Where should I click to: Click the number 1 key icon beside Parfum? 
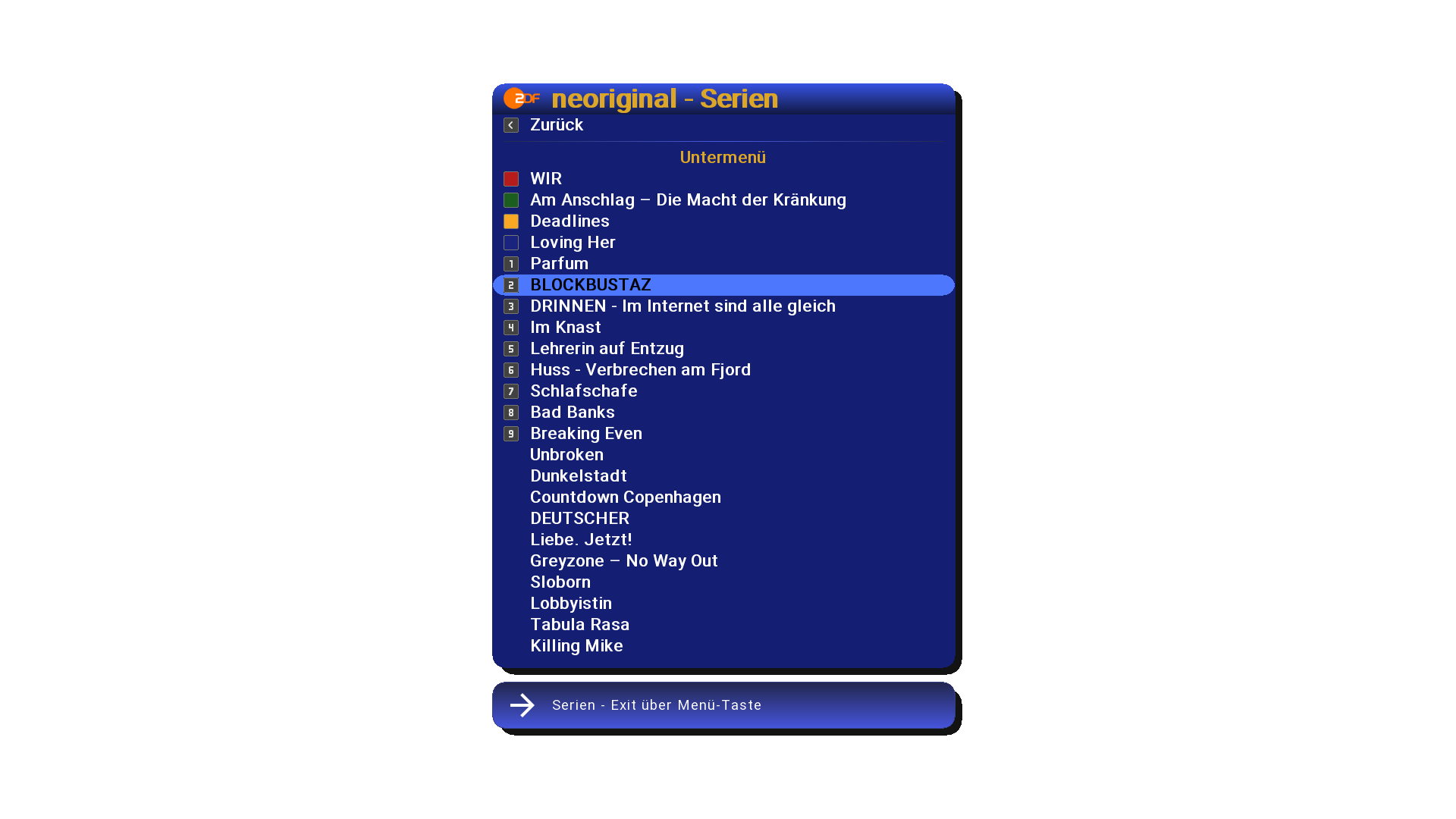pos(511,264)
